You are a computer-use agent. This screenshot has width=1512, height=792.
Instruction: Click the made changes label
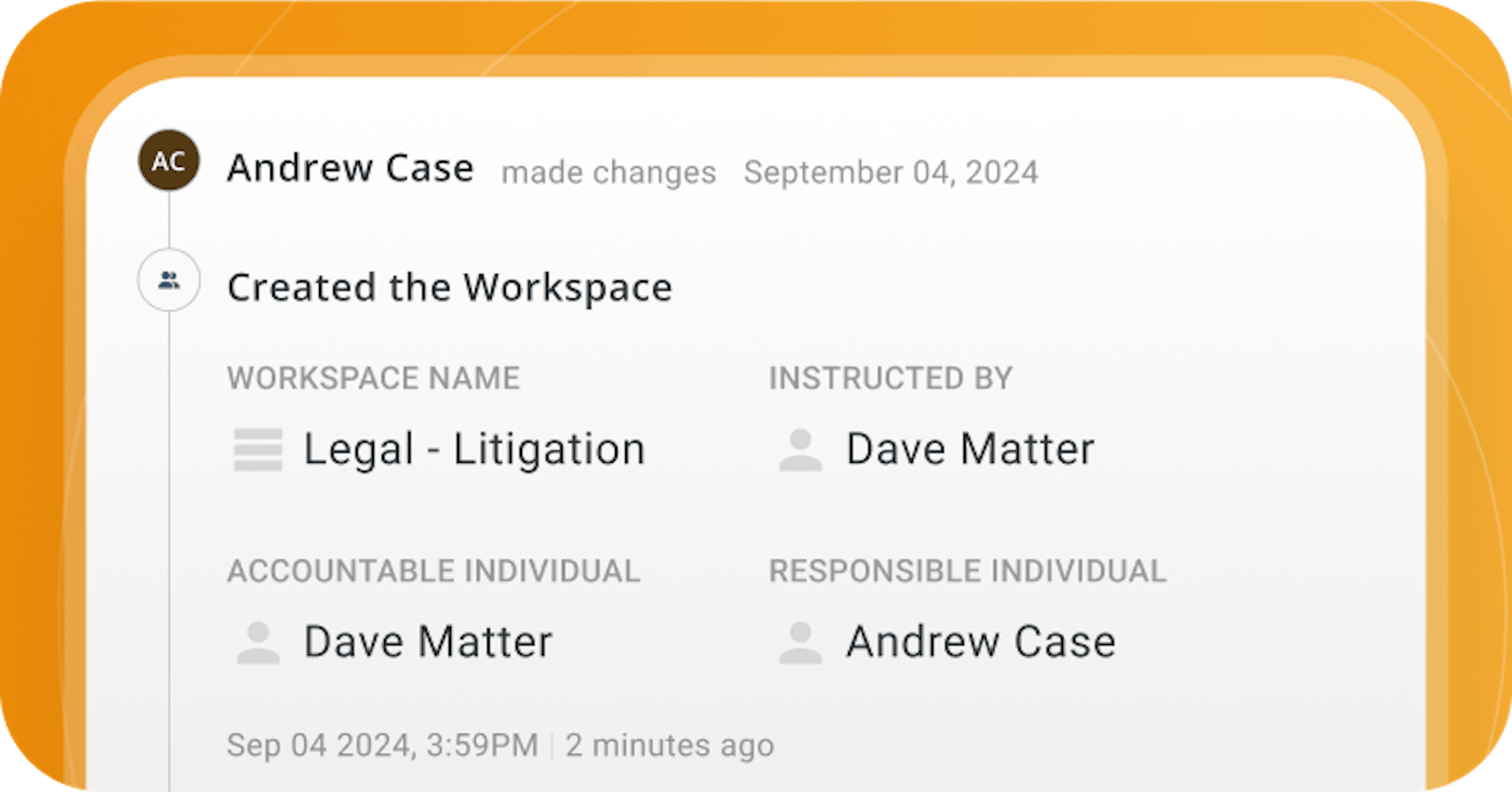click(609, 172)
